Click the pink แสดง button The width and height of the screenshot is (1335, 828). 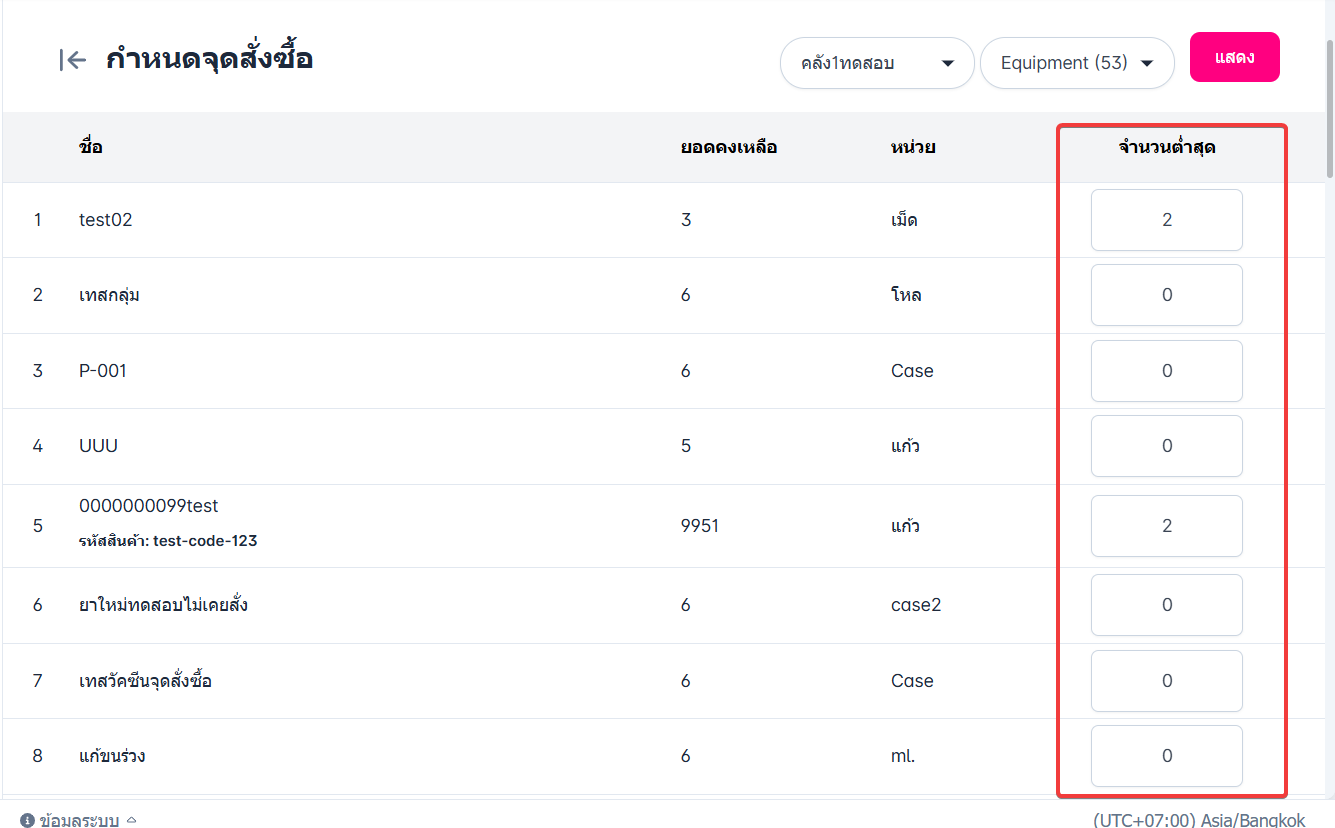coord(1234,57)
